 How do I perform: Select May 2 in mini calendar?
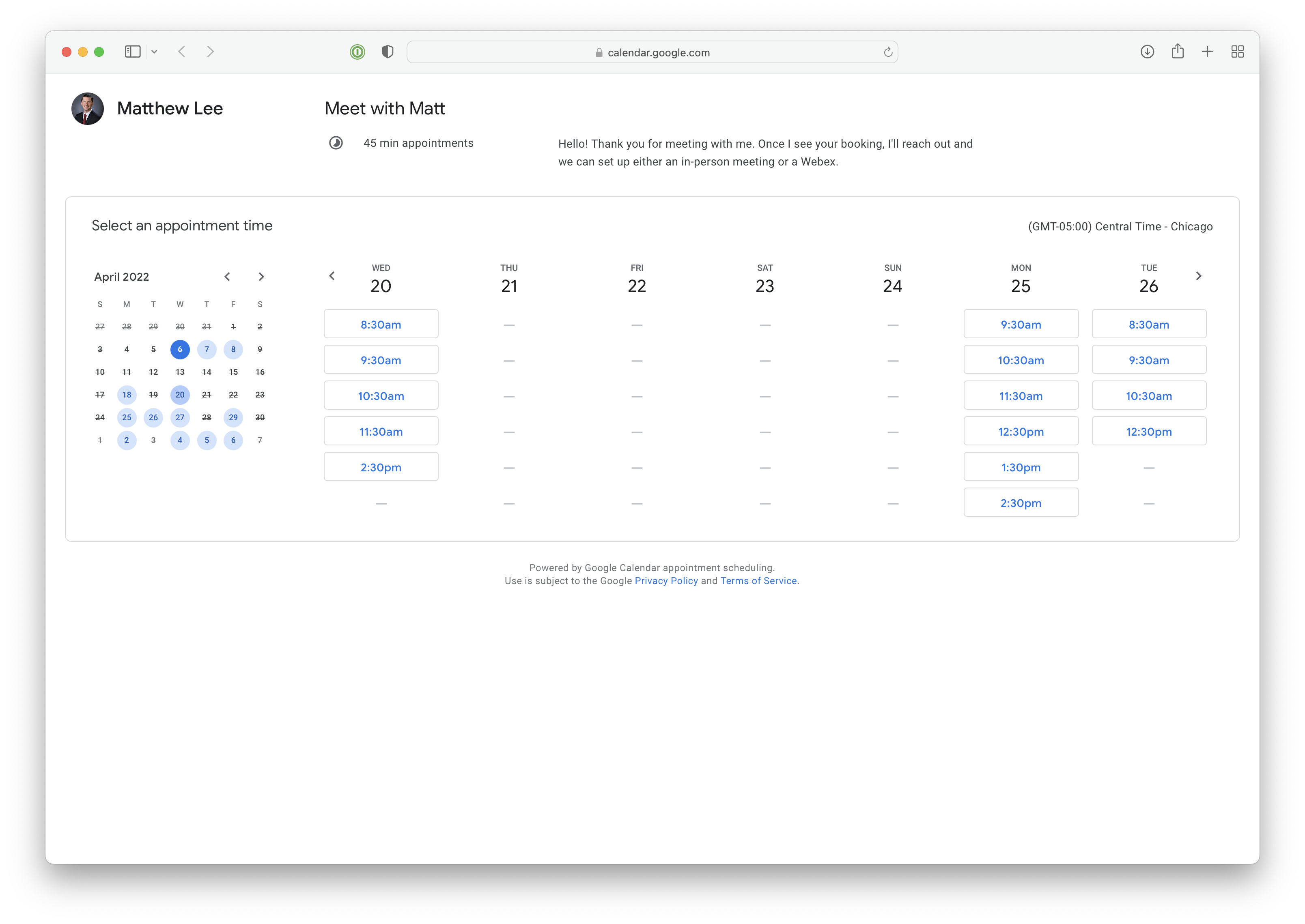[127, 441]
